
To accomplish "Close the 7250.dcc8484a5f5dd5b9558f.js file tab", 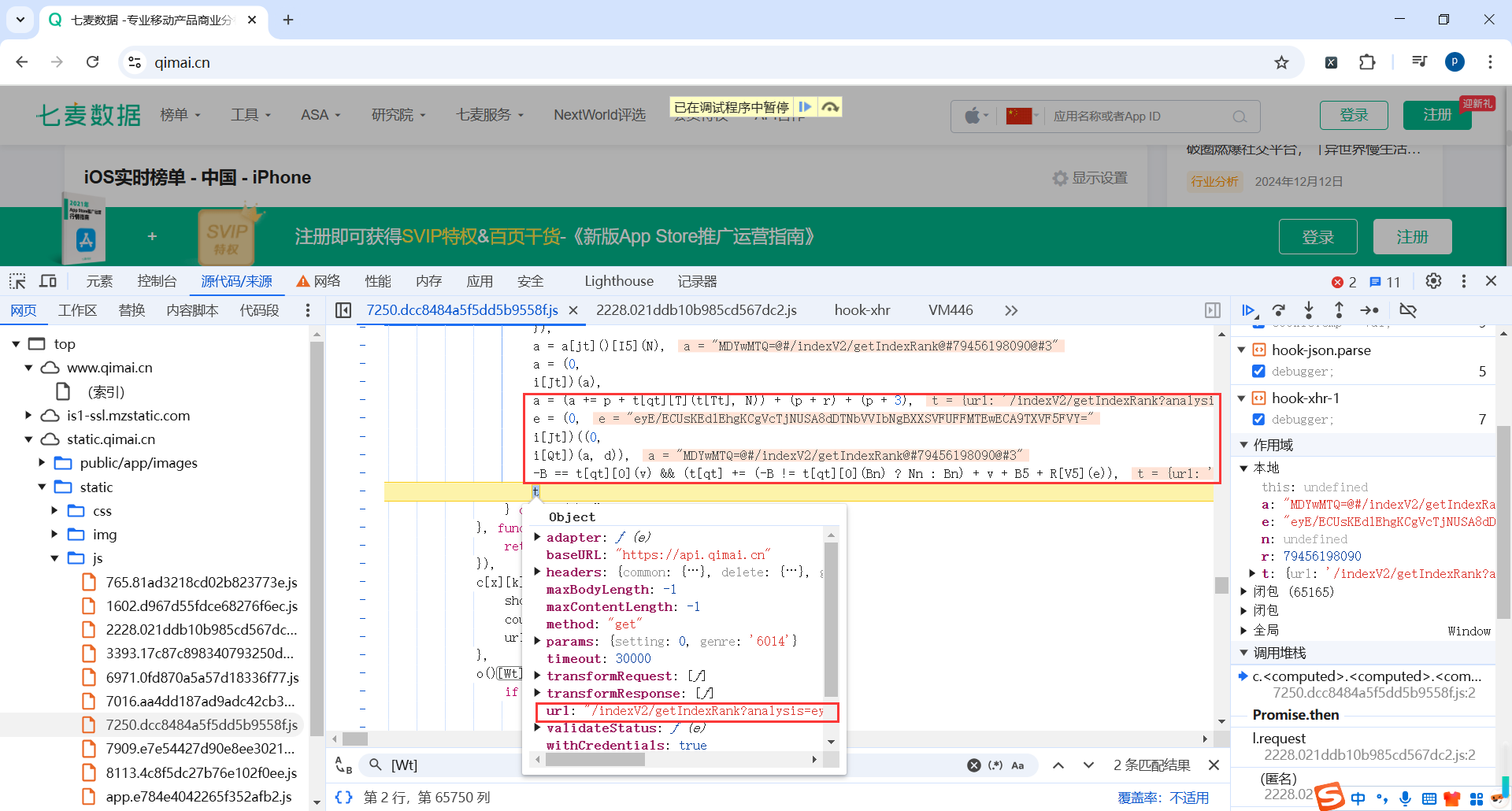I will (x=573, y=310).
